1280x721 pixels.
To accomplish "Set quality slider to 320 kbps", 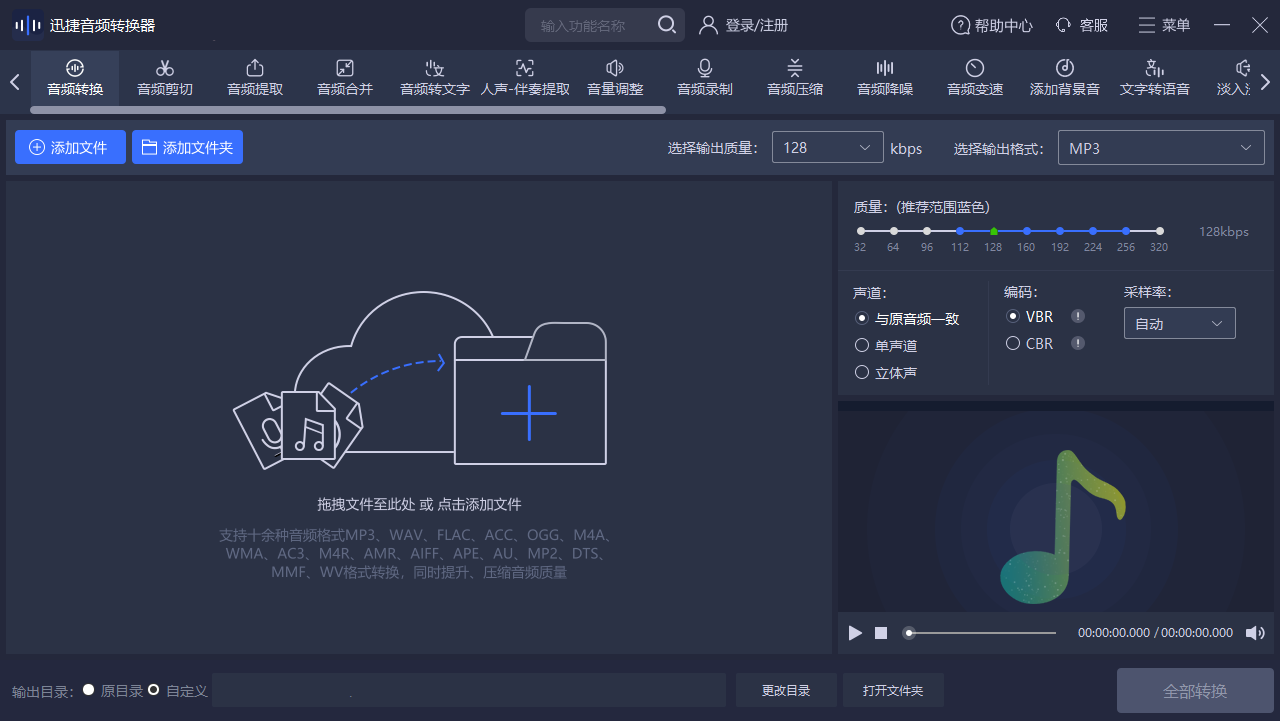I will (1159, 230).
